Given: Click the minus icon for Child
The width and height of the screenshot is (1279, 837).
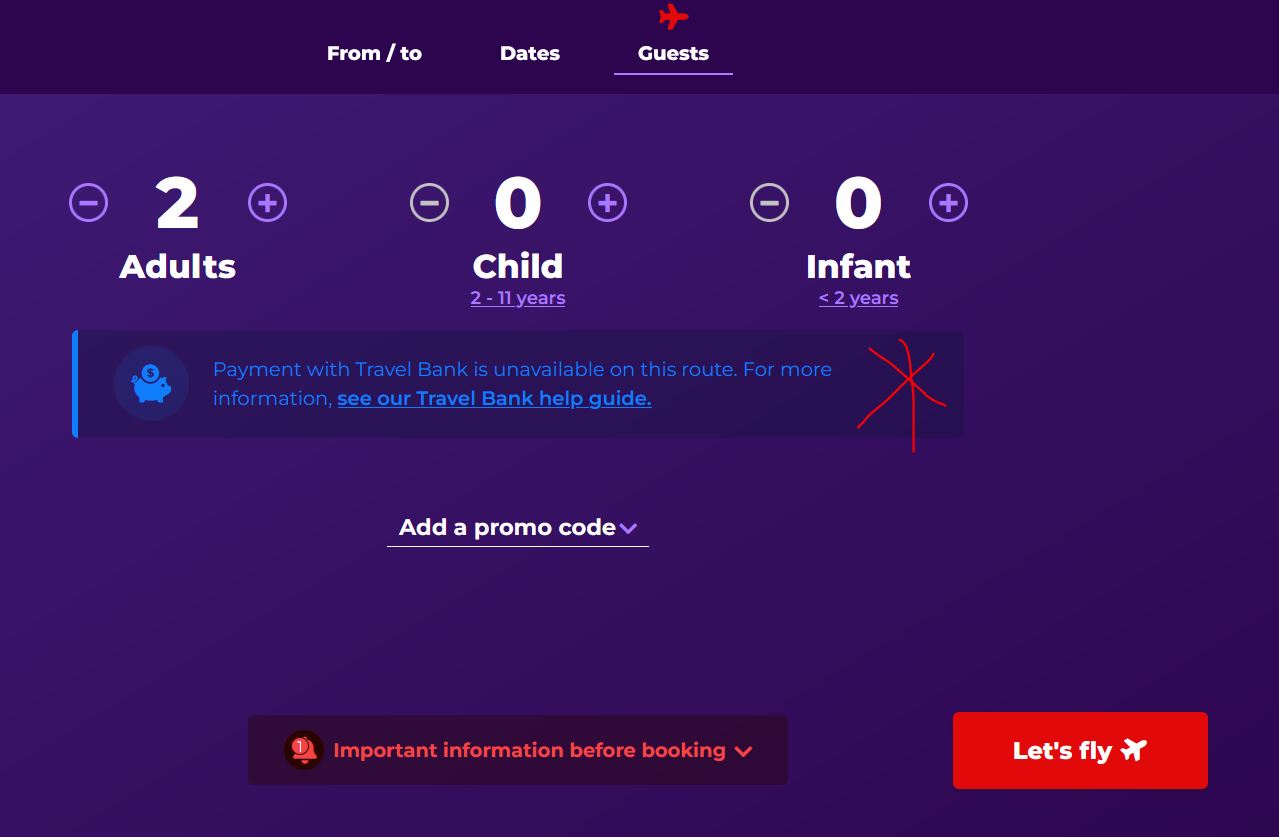Looking at the screenshot, I should tap(429, 203).
